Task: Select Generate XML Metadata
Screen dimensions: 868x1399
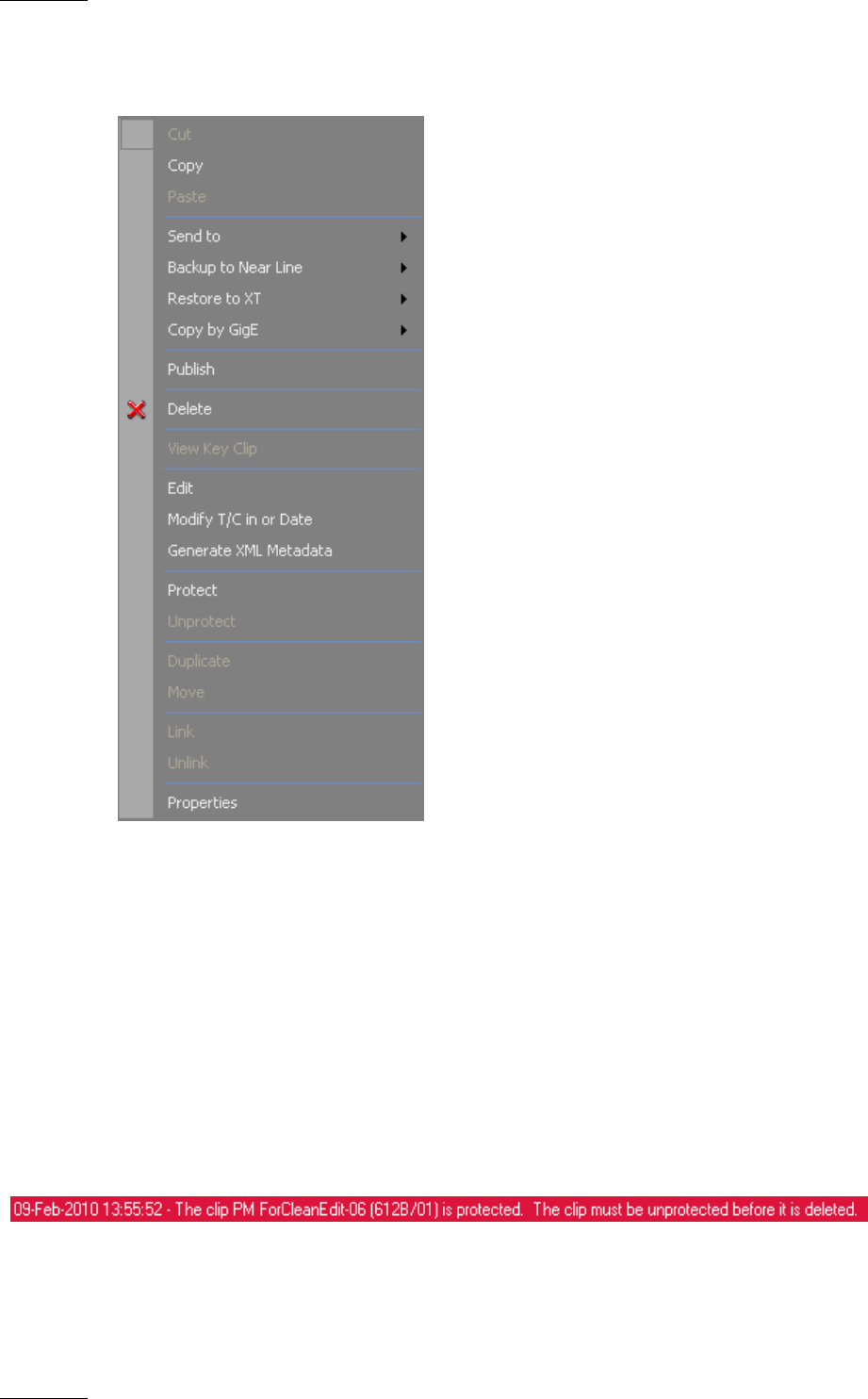Action: (250, 551)
